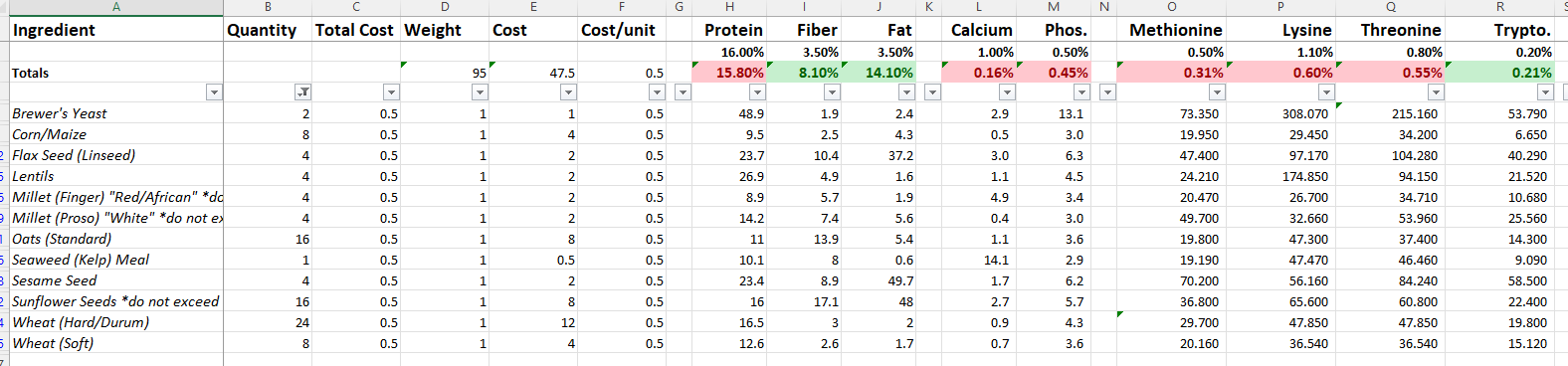
Task: Select the red Protein total 15.80% cell
Action: click(730, 73)
